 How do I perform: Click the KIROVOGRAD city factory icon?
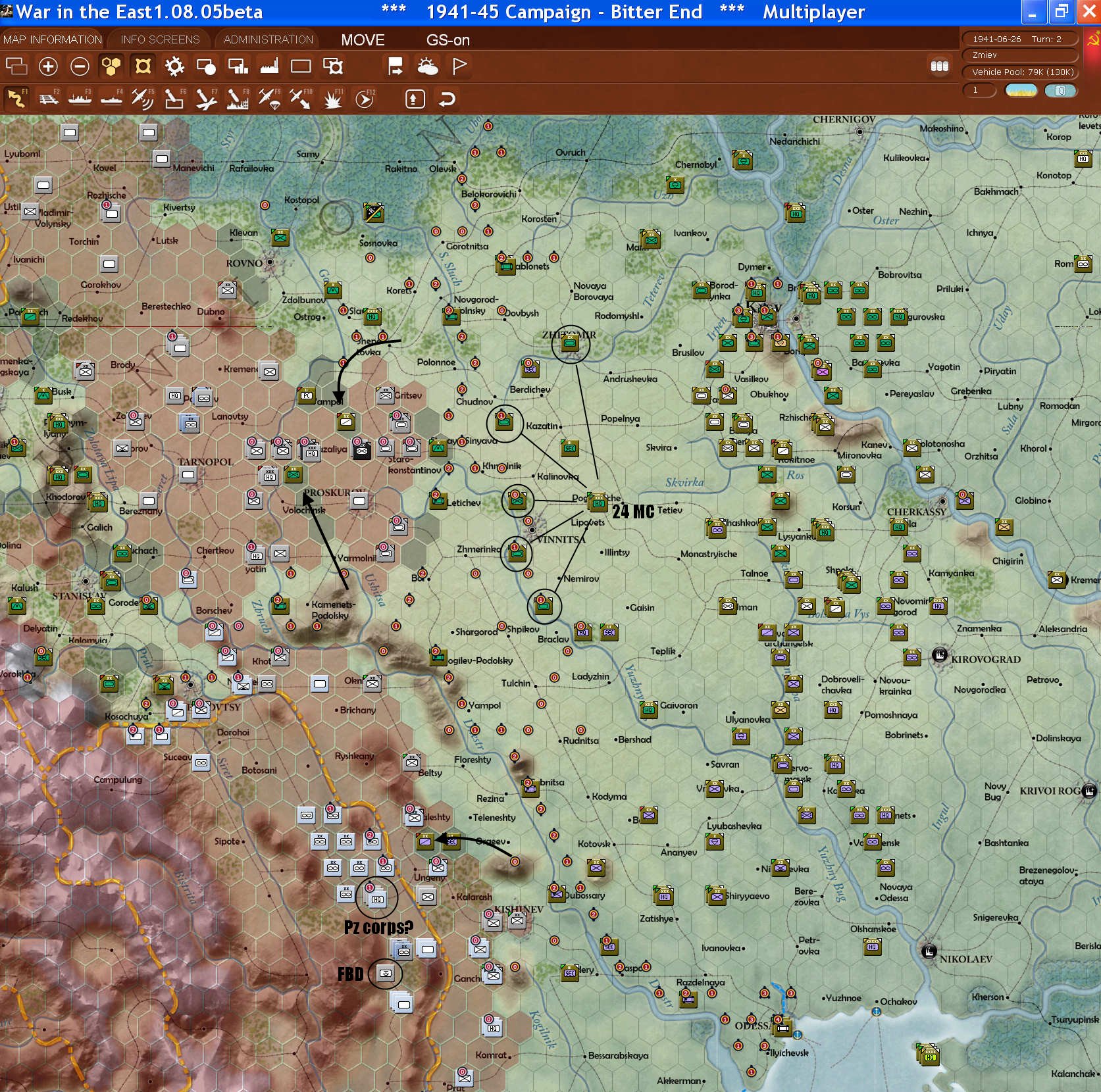[x=939, y=655]
